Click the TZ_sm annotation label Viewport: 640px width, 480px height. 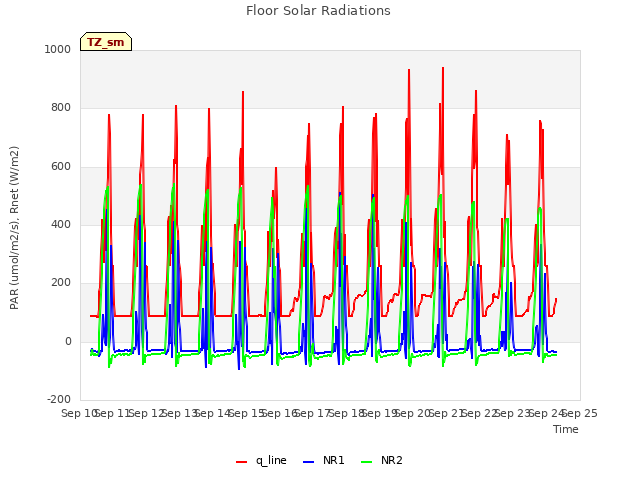pos(106,42)
